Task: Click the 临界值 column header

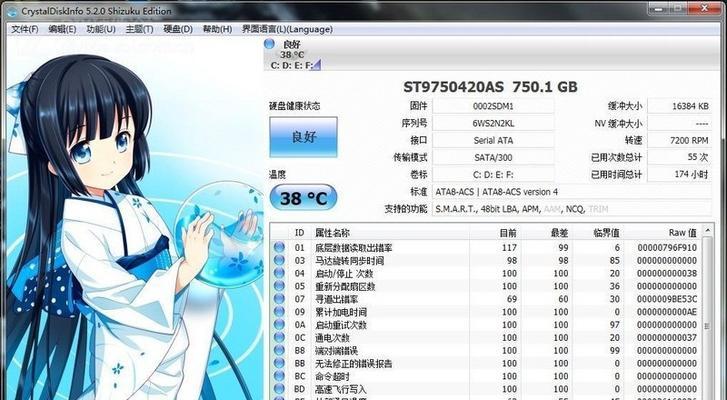Action: [x=598, y=233]
